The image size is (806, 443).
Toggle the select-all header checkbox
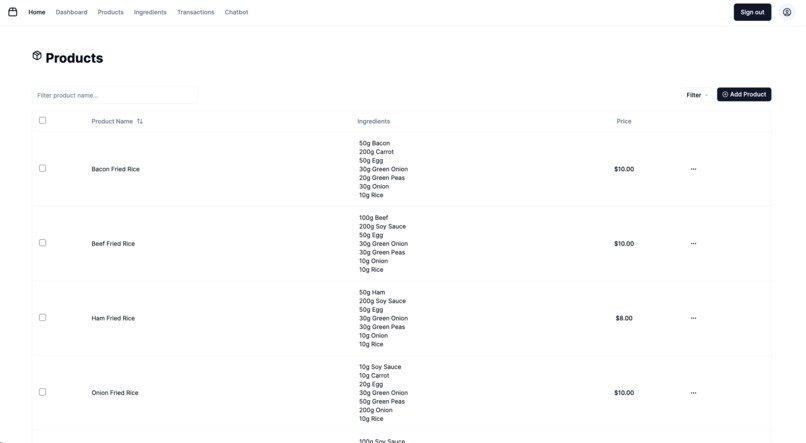pos(43,120)
